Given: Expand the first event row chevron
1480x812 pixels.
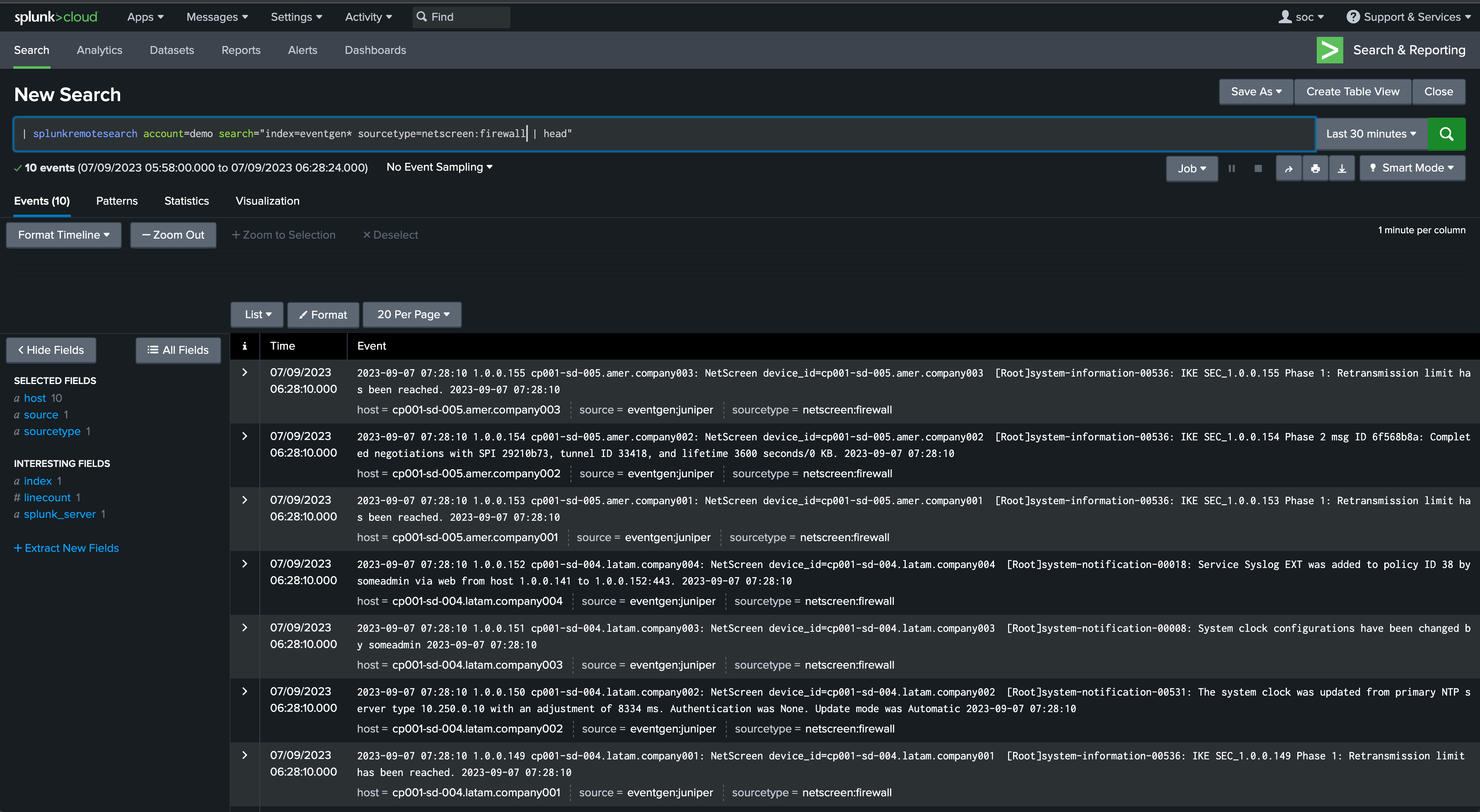Looking at the screenshot, I should coord(245,372).
